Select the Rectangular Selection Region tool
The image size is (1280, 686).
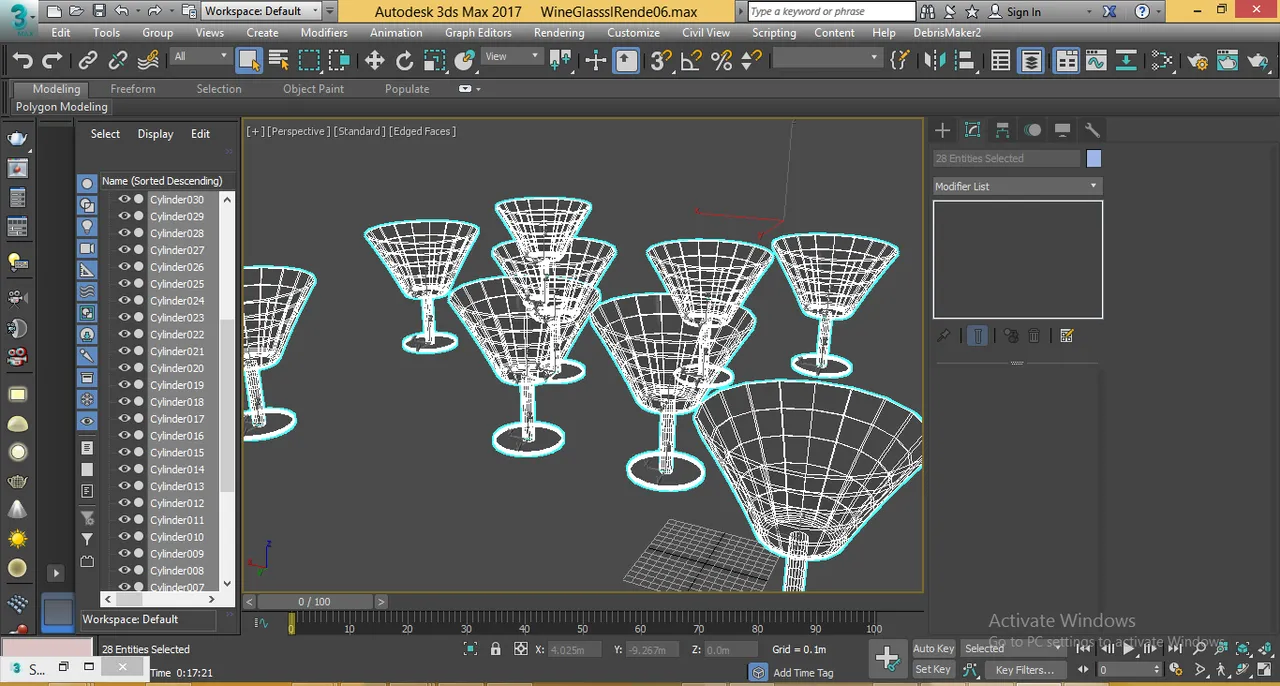[x=309, y=61]
